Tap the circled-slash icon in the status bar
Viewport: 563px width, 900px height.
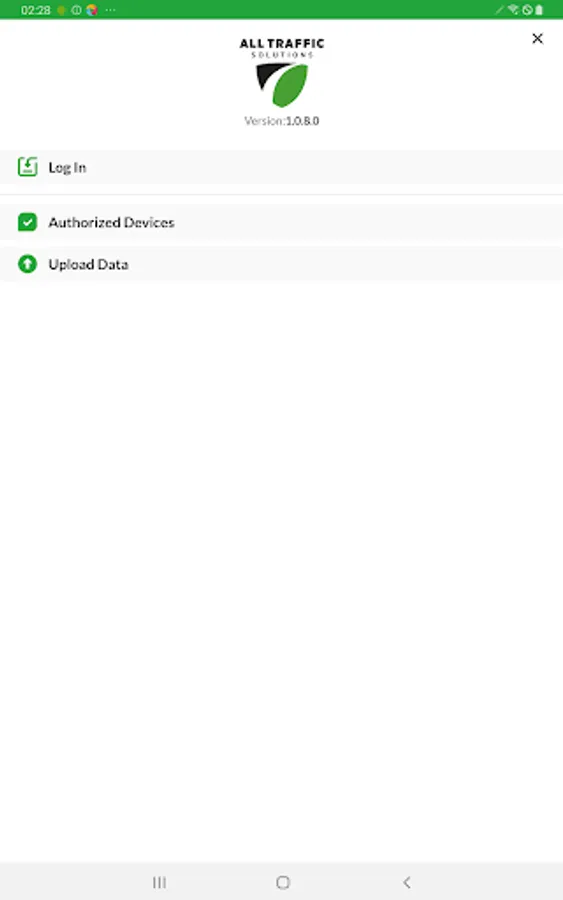pyautogui.click(x=527, y=10)
